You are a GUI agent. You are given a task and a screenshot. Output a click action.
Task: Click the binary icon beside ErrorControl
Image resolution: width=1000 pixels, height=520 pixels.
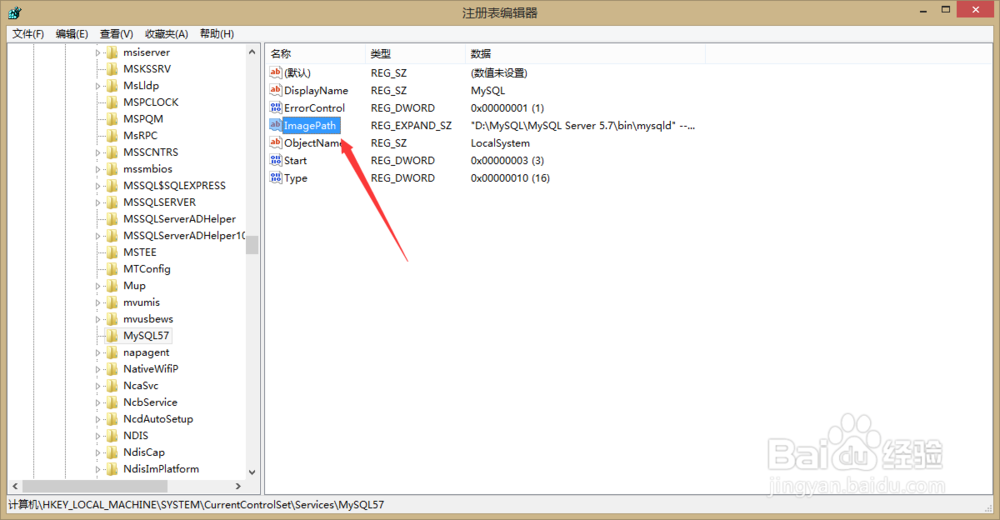click(x=276, y=108)
